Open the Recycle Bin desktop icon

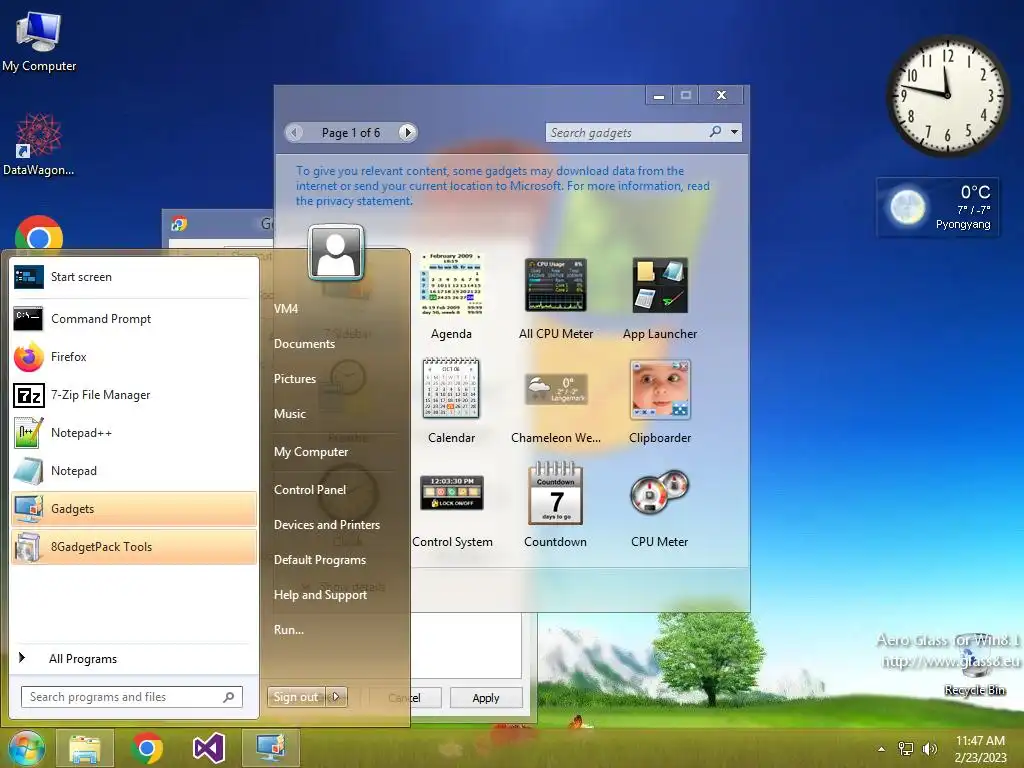(974, 665)
